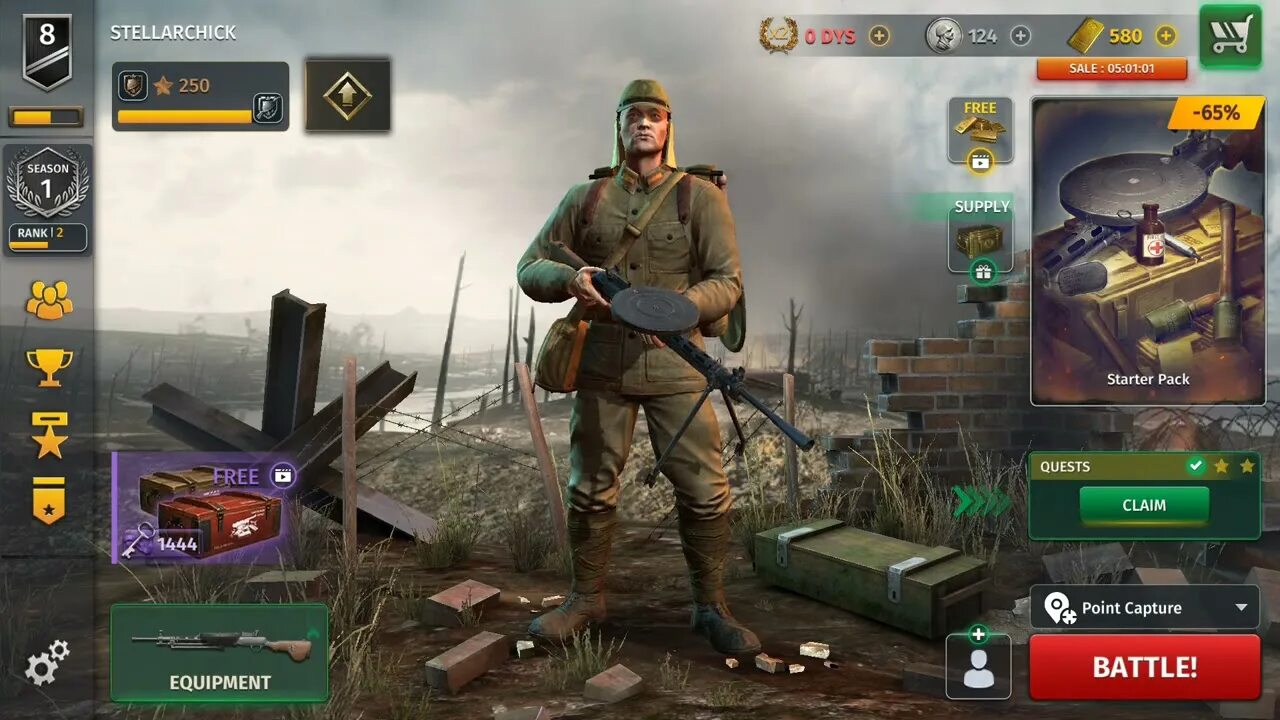Open the friends/clan icon in sidebar

click(49, 300)
